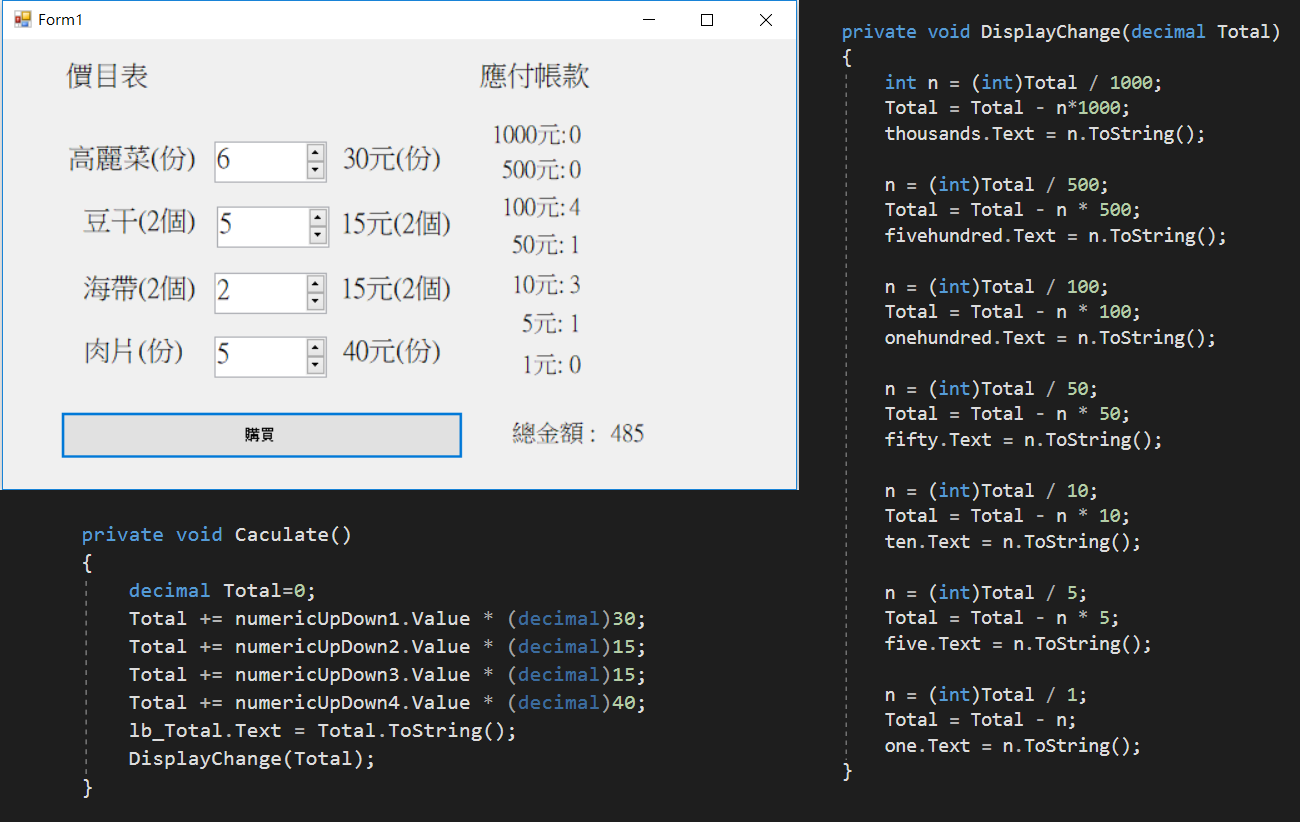1300x822 pixels.
Task: Click 'lb_Total.Text = Total.ToString();' code line
Action: tap(323, 731)
